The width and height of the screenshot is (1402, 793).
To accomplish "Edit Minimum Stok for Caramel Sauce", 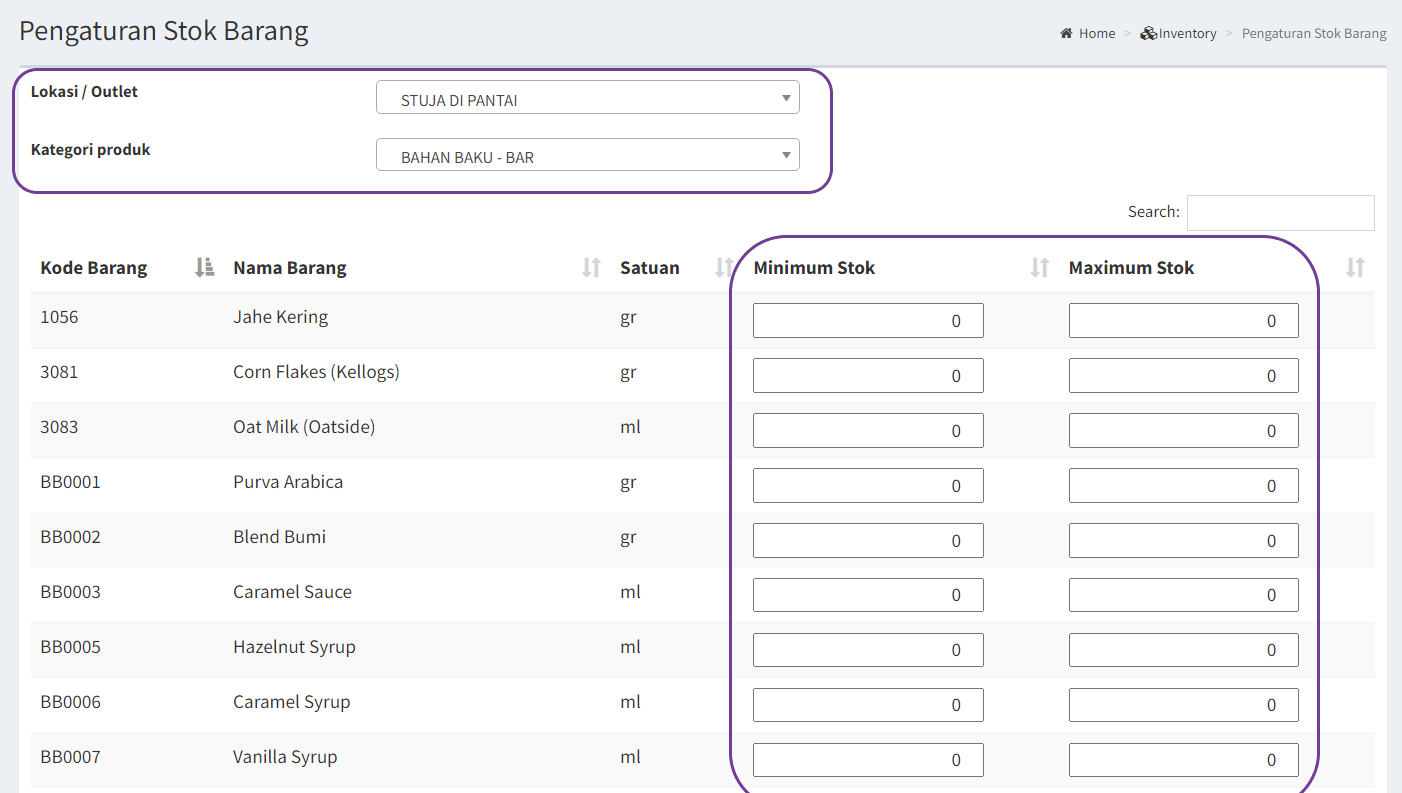I will click(x=868, y=595).
